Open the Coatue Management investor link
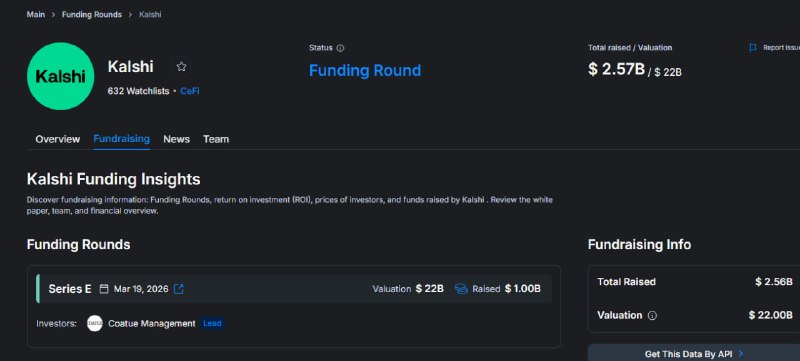This screenshot has height=361, width=800. click(152, 324)
